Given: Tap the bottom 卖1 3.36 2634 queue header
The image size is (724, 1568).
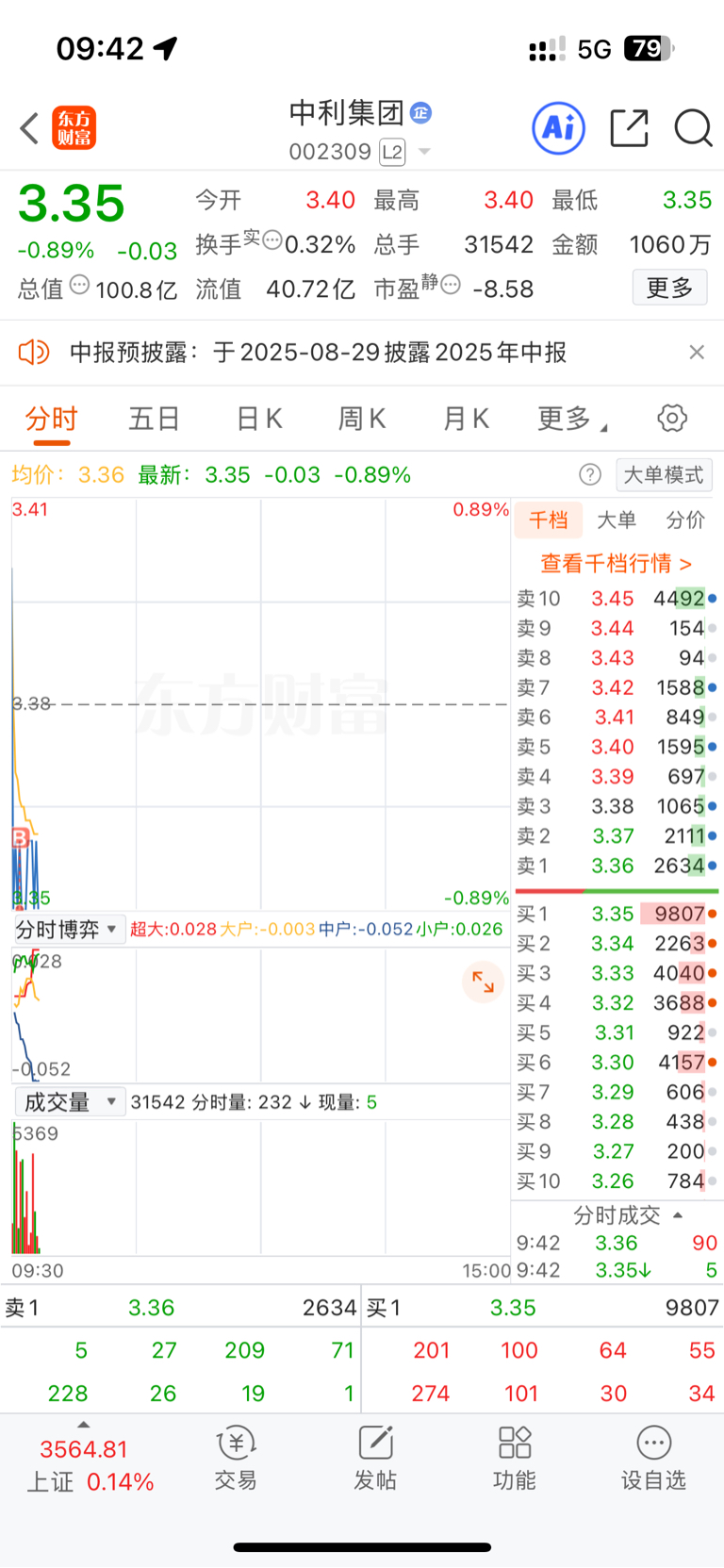Looking at the screenshot, I should click(180, 1308).
